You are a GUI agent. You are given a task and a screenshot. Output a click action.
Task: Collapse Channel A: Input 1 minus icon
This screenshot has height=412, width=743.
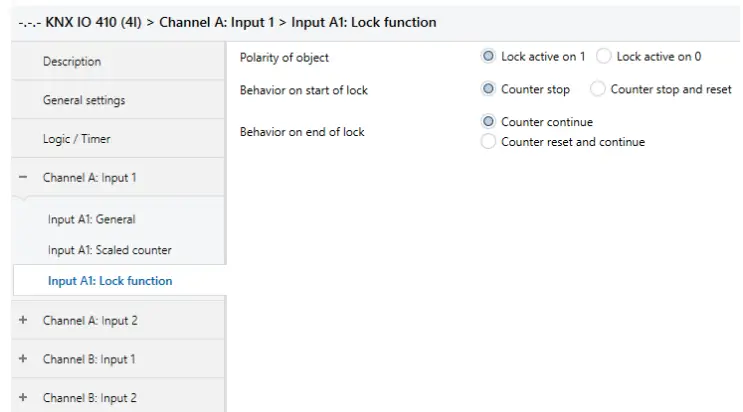(x=23, y=178)
